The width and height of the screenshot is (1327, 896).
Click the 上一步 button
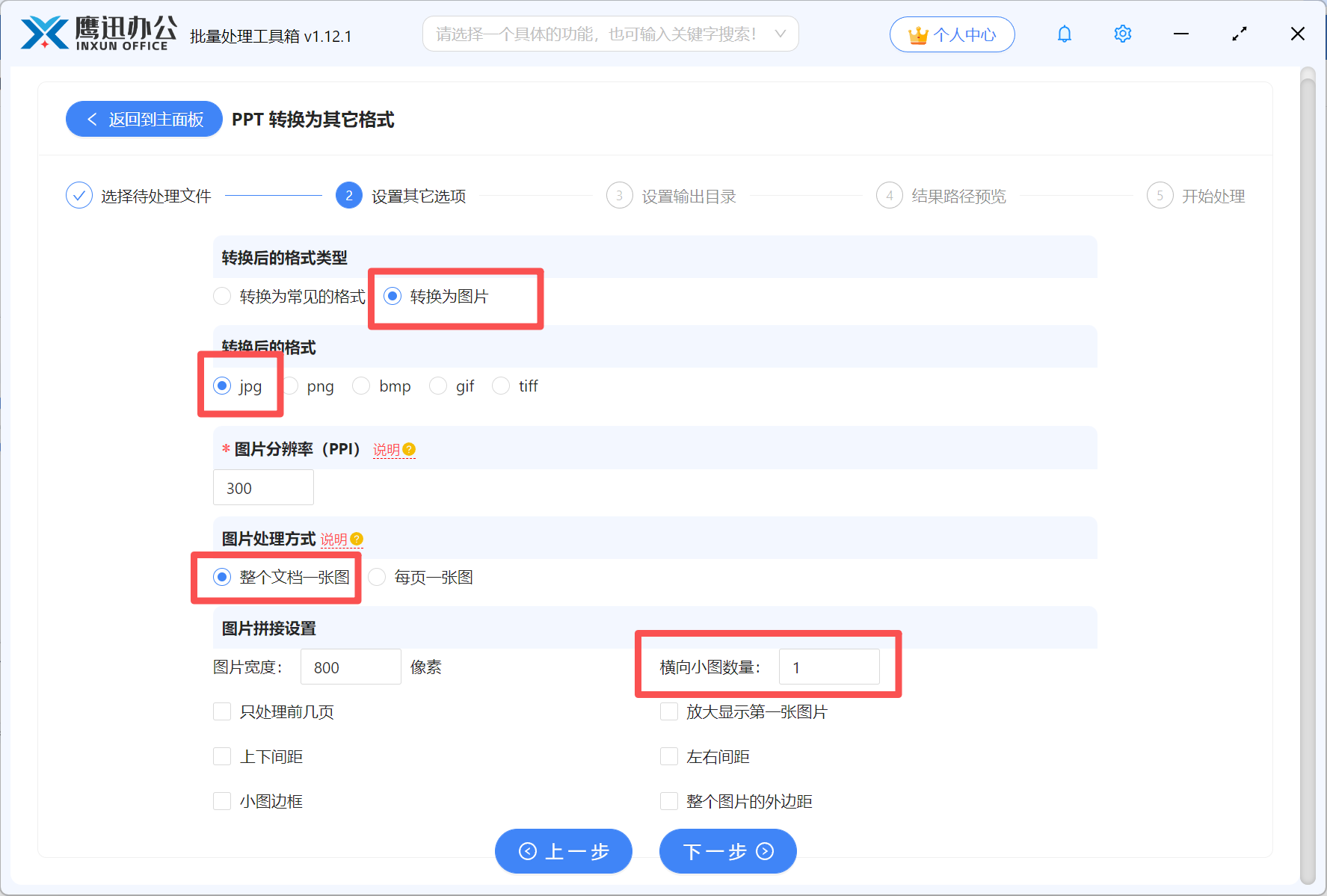click(x=563, y=851)
